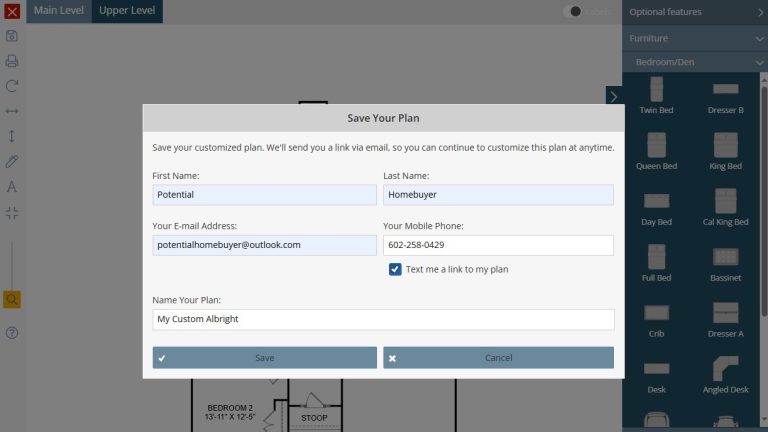Viewport: 768px width, 432px height.
Task: Click the Name Your Plan field
Action: pyautogui.click(x=383, y=319)
